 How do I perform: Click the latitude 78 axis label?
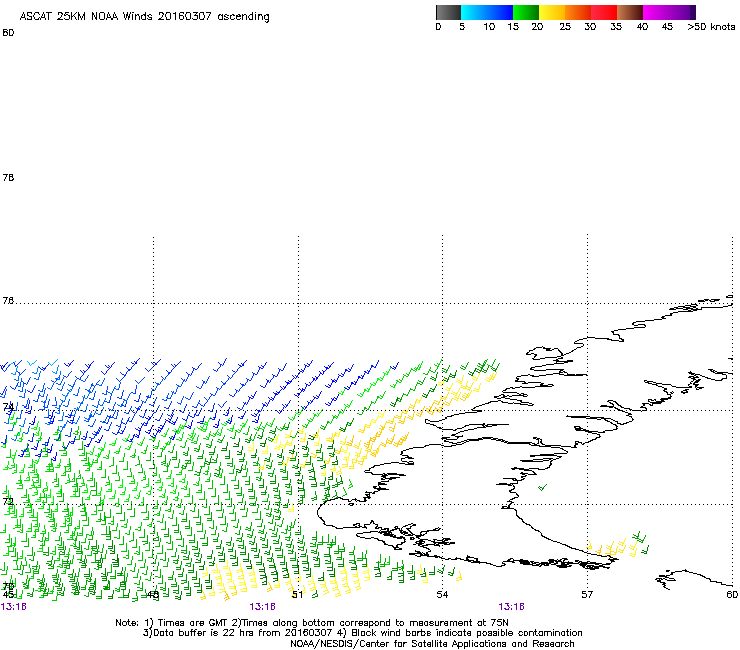pos(8,177)
